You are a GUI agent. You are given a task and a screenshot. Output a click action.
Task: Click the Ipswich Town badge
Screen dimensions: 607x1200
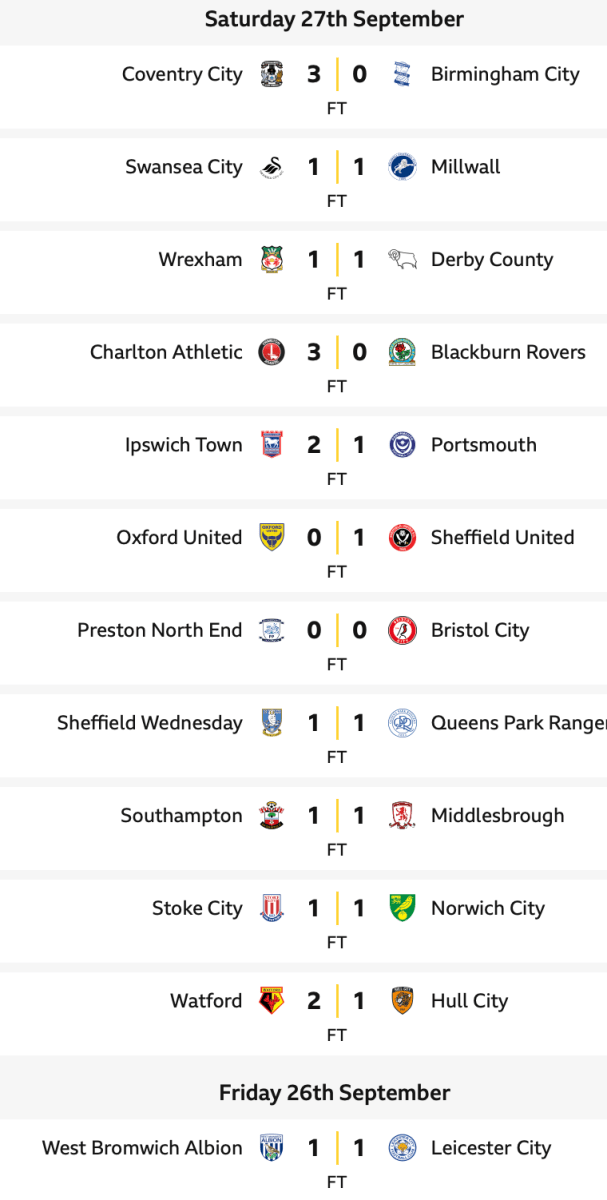tap(271, 445)
